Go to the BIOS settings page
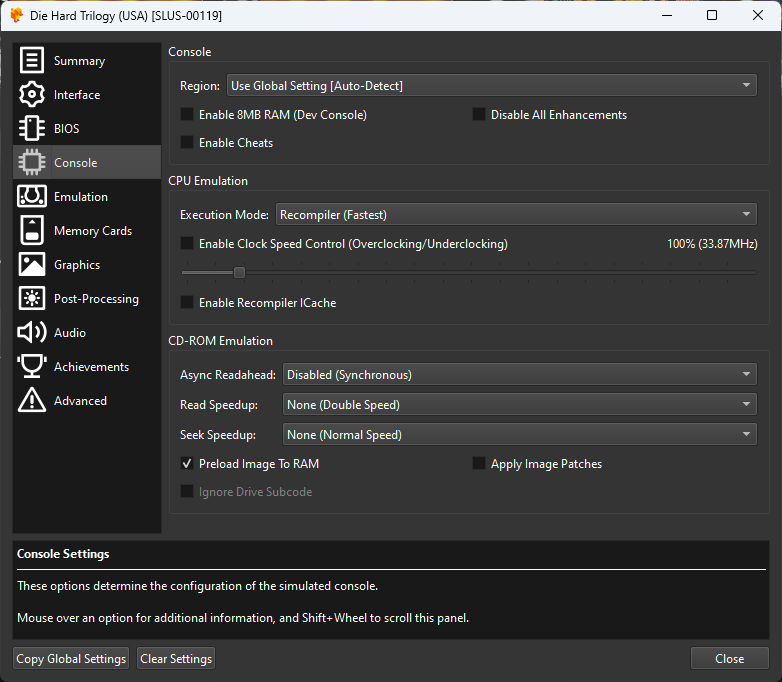This screenshot has width=782, height=682. click(87, 128)
